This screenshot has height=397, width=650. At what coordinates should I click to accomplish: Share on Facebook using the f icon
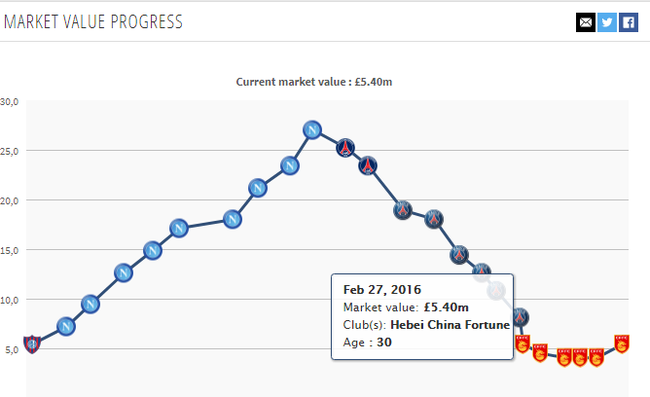point(628,22)
